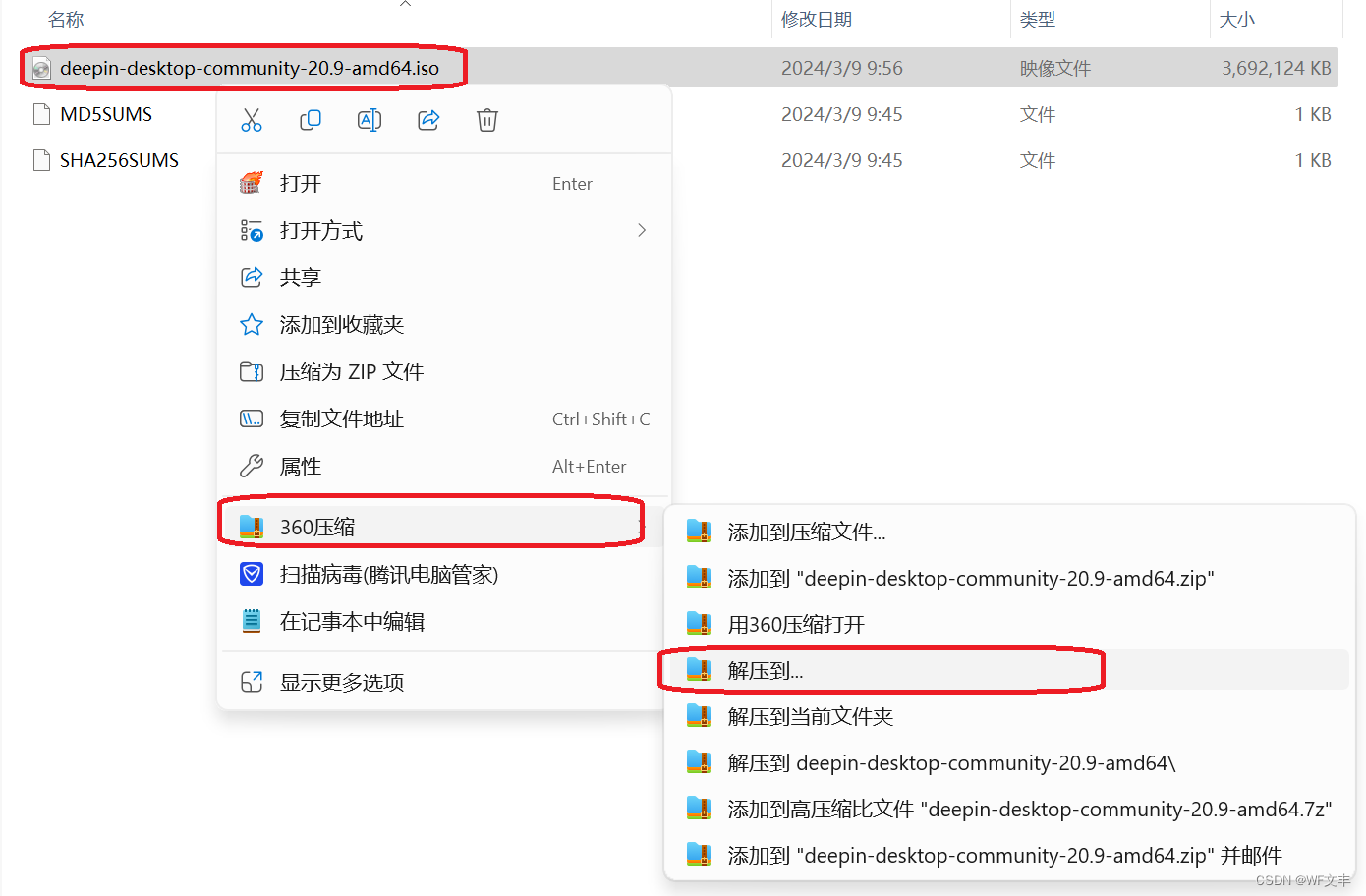Choose 添加到压缩文件... in submenu
Screen dimensions: 1366x896
click(1009, 532)
